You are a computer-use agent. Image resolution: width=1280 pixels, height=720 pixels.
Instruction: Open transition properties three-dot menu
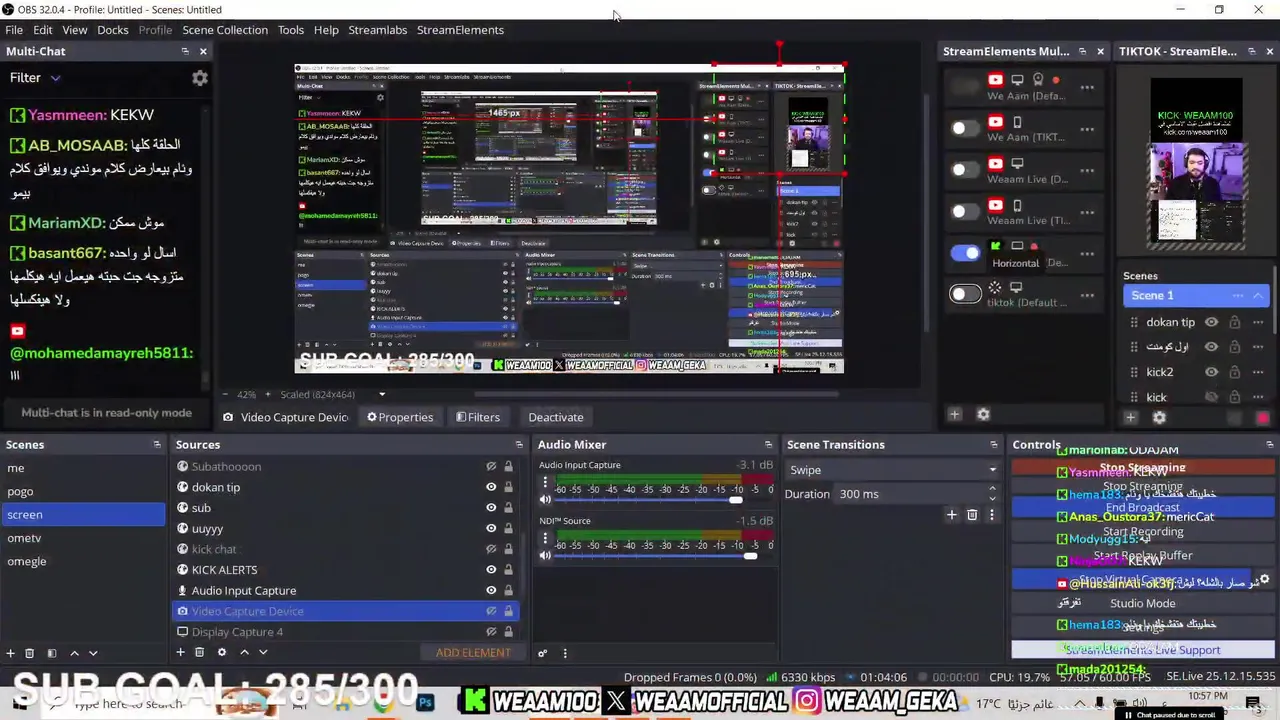click(991, 515)
